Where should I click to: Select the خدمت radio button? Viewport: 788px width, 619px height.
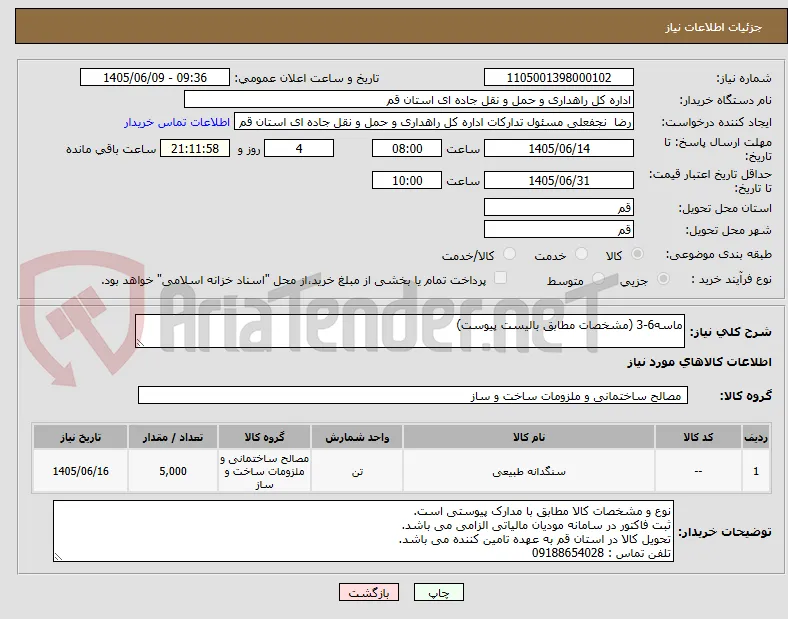coord(581,254)
